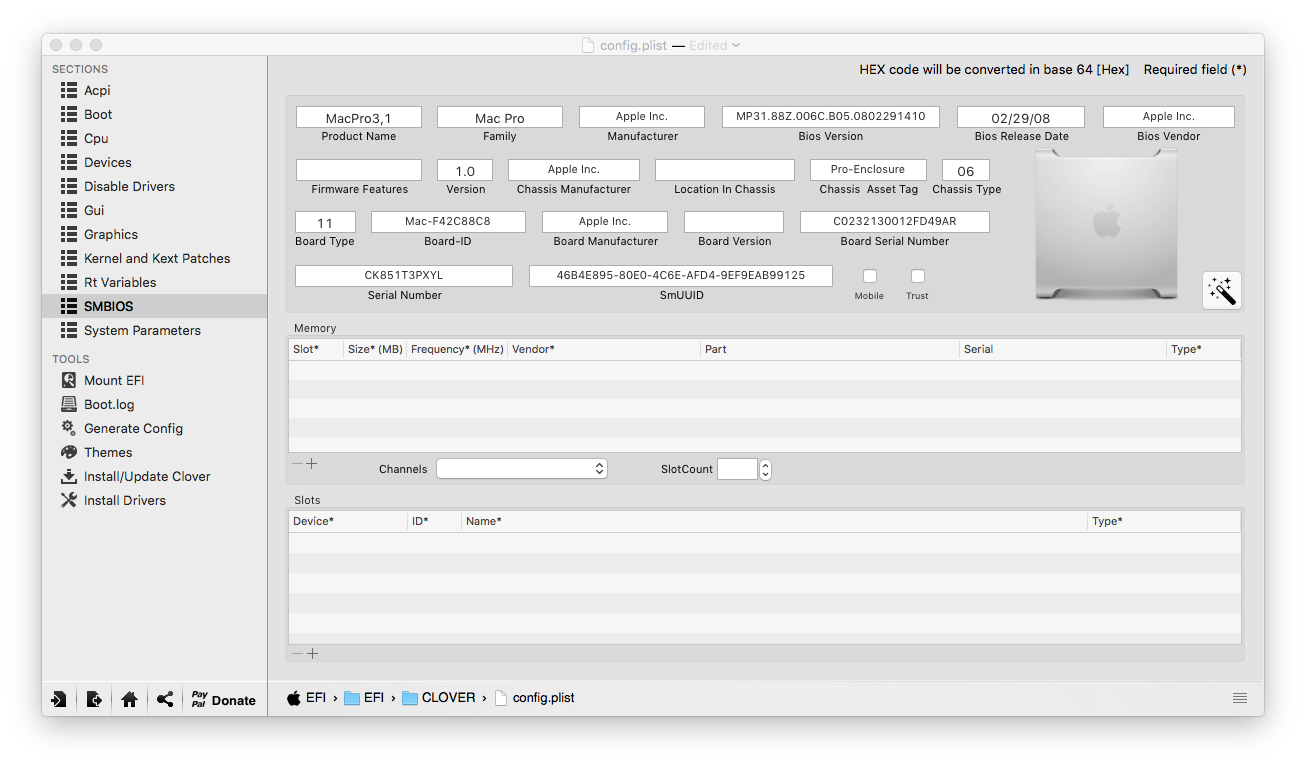The height and width of the screenshot is (766, 1306).
Task: Click the list view icon in path bar
Action: coord(1240,698)
